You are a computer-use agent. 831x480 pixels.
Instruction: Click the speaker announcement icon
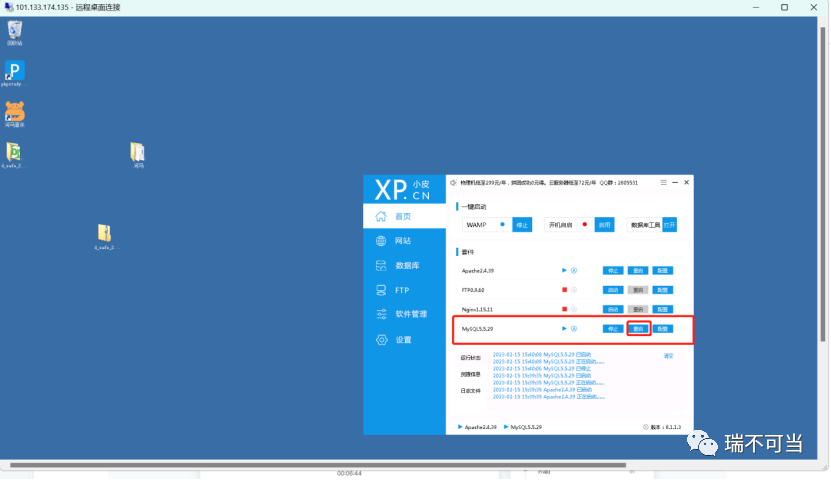click(x=453, y=183)
